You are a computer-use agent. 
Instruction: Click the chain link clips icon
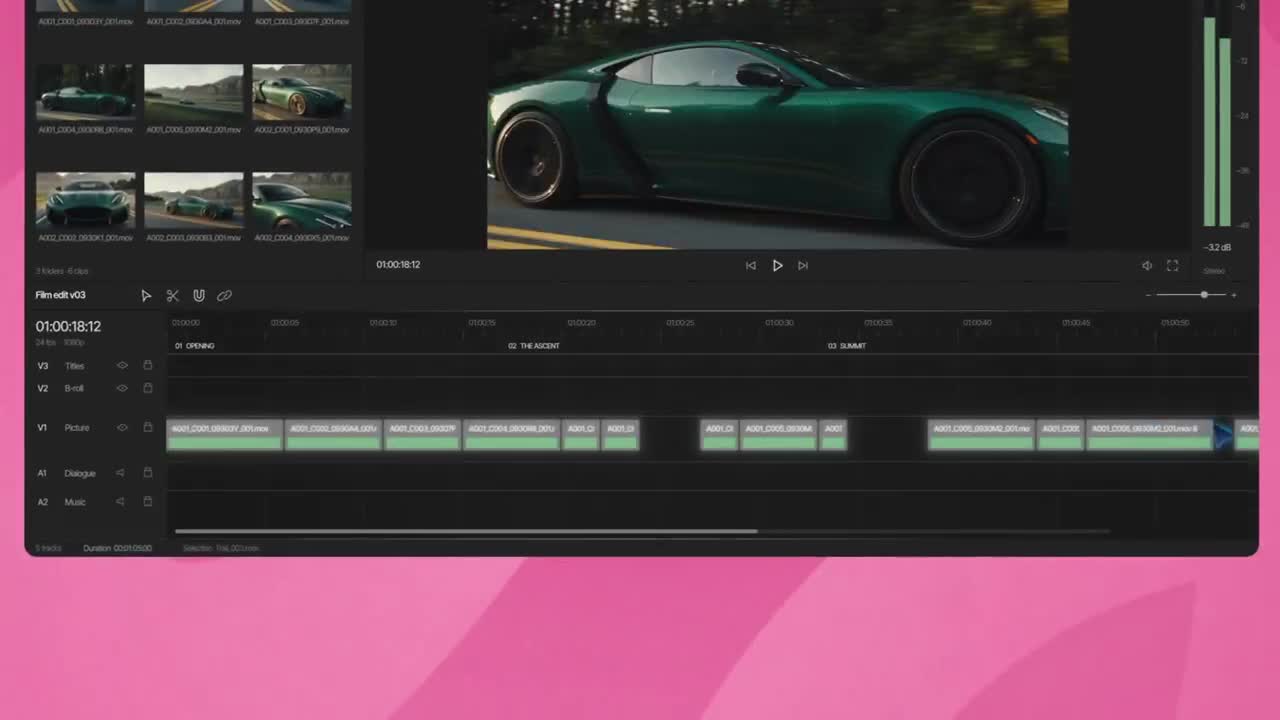click(224, 296)
